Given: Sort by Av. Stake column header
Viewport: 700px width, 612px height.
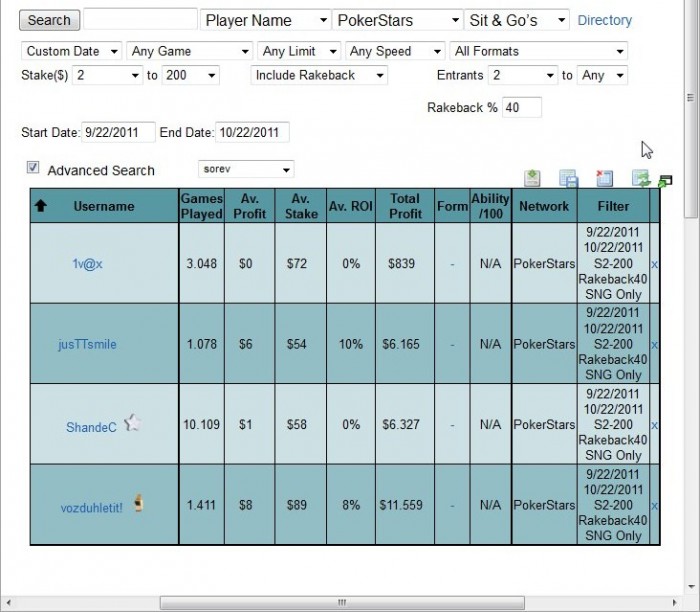Looking at the screenshot, I should [x=301, y=206].
